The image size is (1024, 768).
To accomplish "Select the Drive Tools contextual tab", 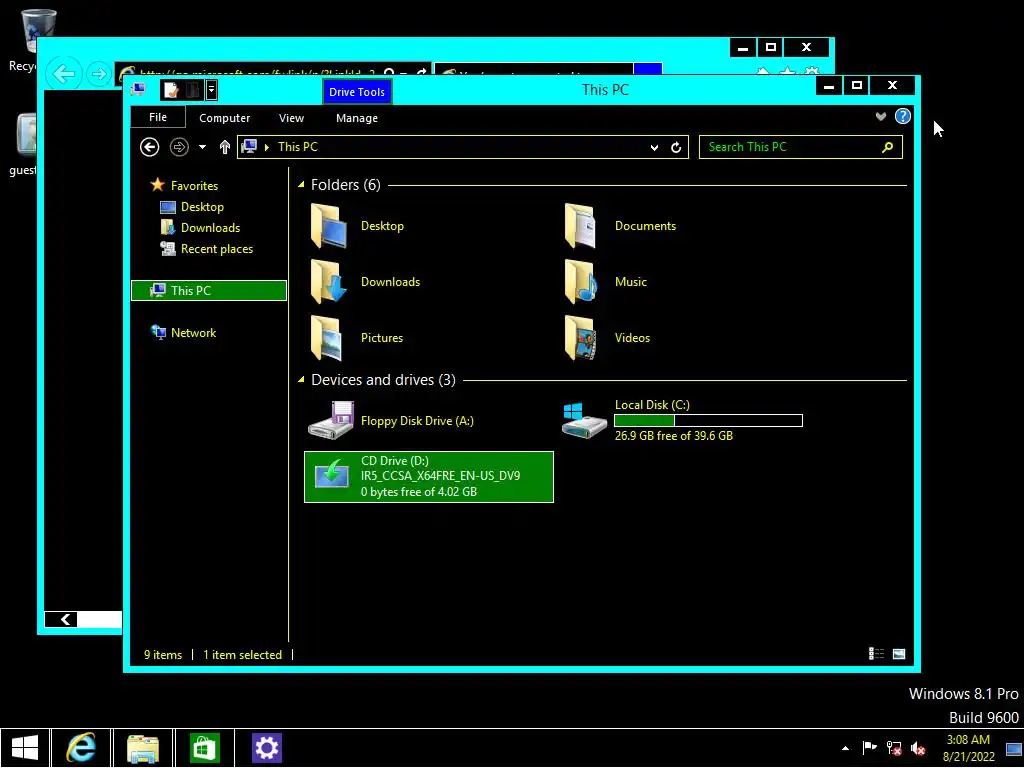I will point(357,92).
